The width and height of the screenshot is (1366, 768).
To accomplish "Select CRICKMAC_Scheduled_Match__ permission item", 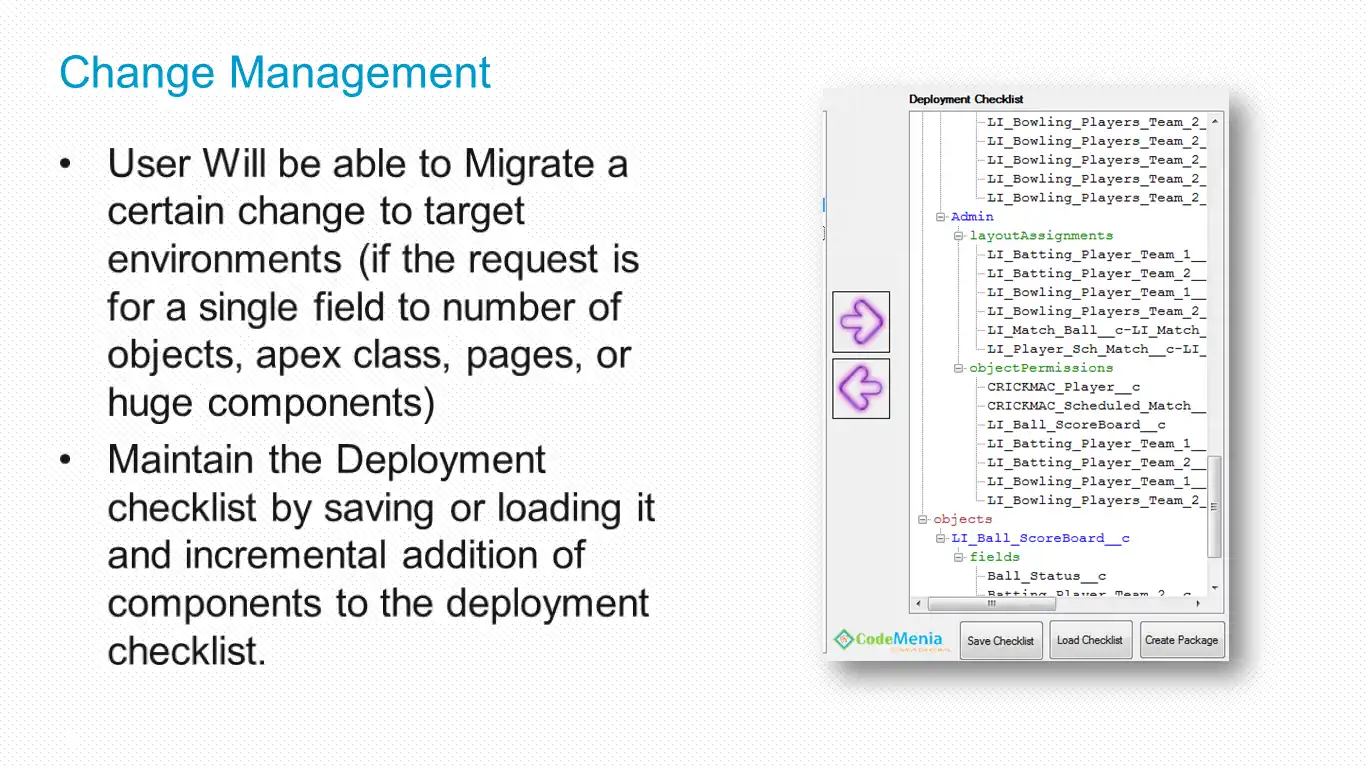I will (x=1096, y=406).
